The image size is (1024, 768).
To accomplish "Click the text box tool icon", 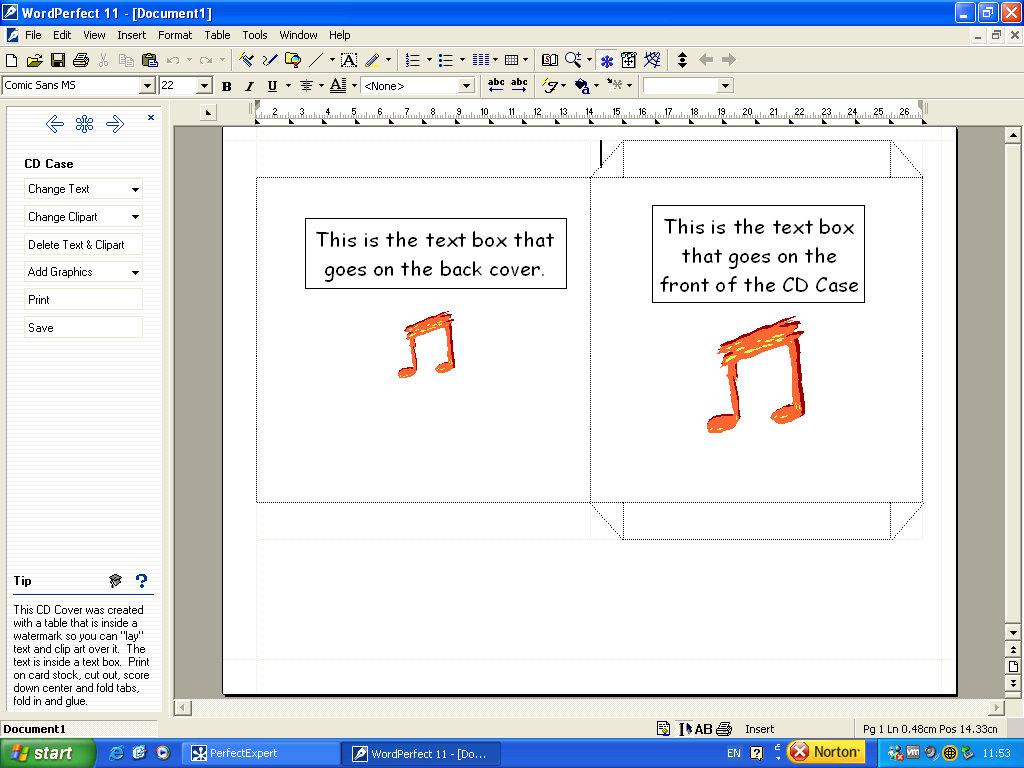I will tap(348, 60).
